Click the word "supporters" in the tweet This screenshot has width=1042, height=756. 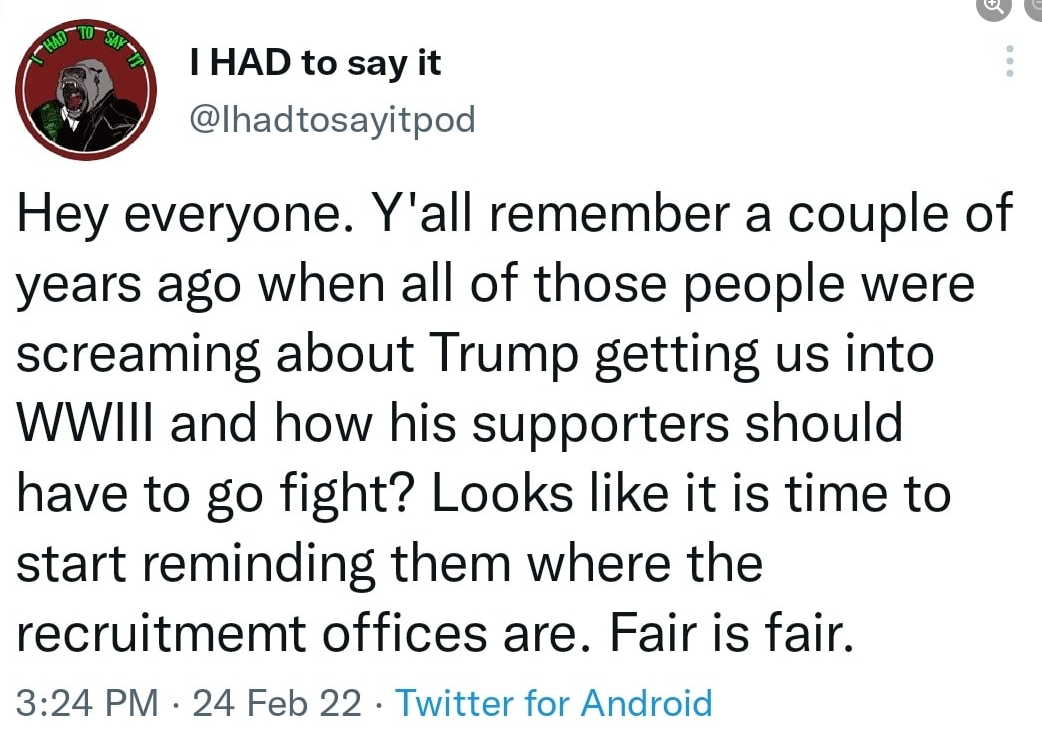(x=600, y=426)
